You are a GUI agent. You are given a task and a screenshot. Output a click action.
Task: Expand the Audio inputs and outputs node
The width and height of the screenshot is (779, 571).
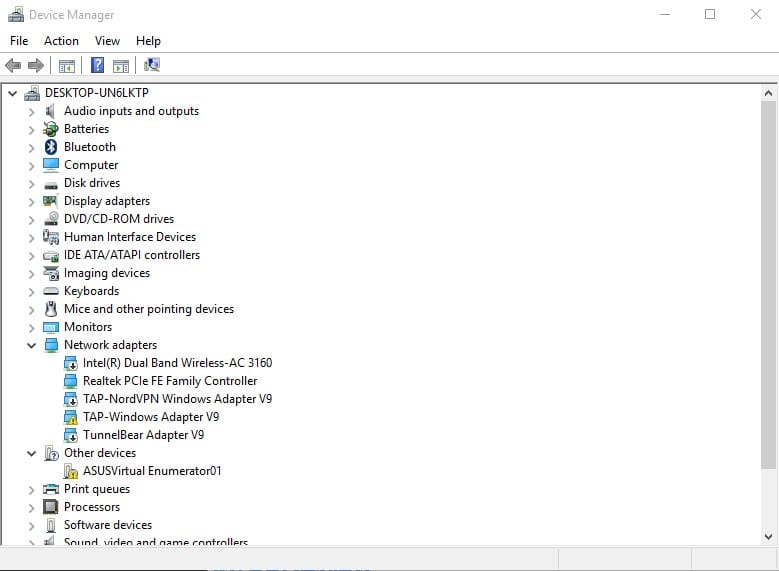tap(32, 111)
